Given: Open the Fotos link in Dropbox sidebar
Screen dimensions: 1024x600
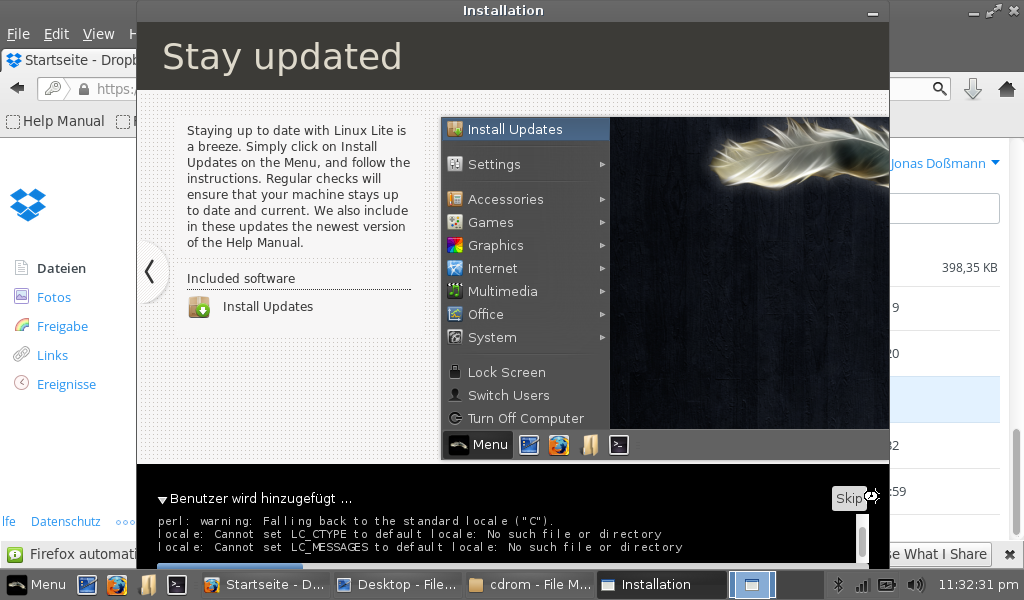Looking at the screenshot, I should tap(54, 297).
